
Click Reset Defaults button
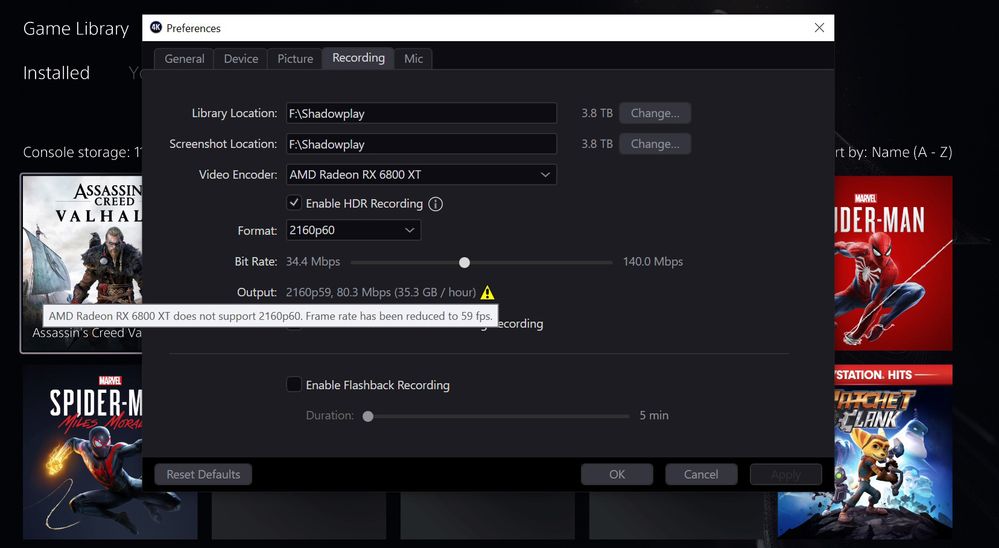click(203, 474)
